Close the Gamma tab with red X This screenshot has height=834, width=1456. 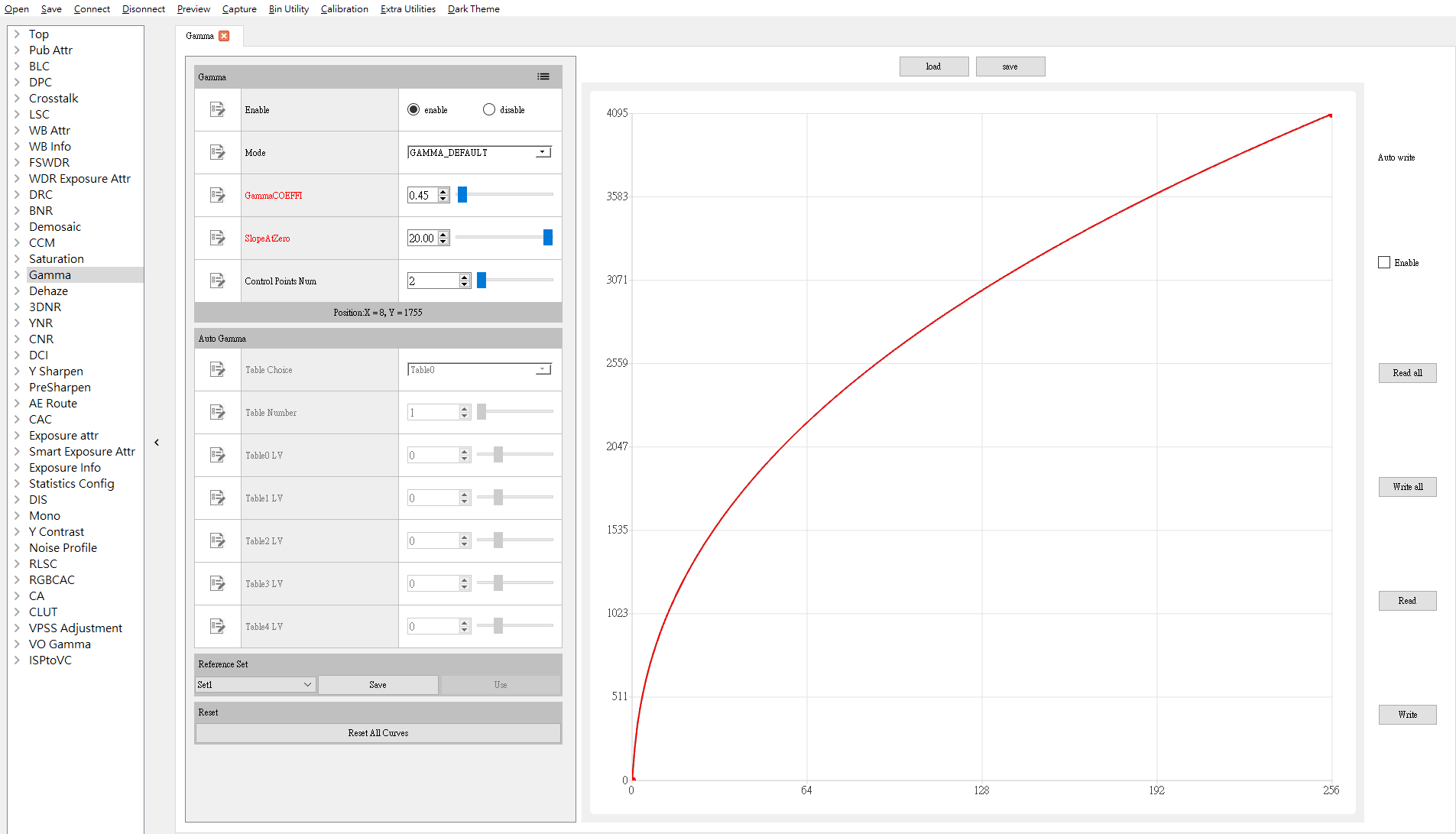click(x=224, y=36)
